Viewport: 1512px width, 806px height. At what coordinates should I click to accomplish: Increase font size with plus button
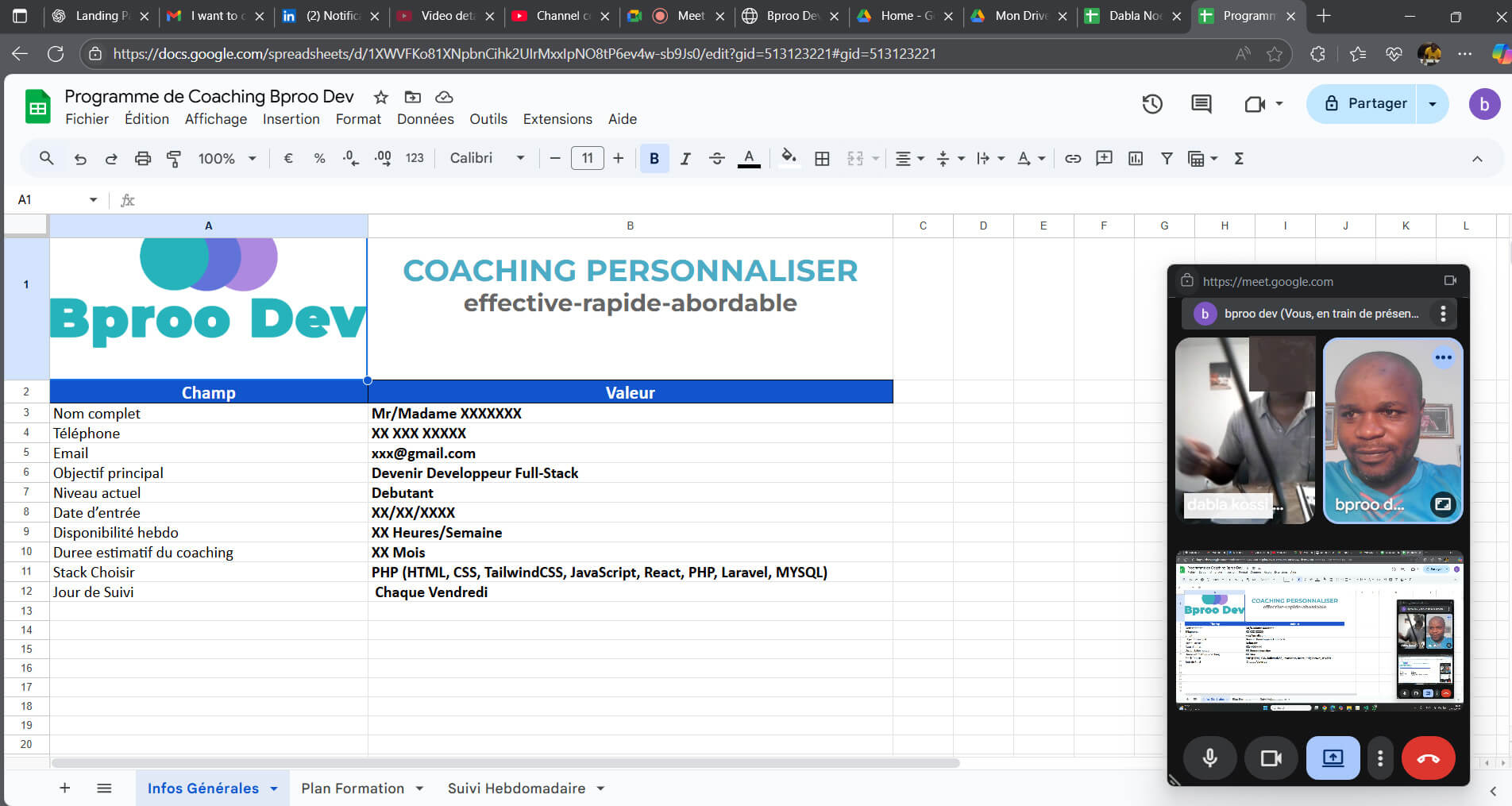[x=619, y=159]
